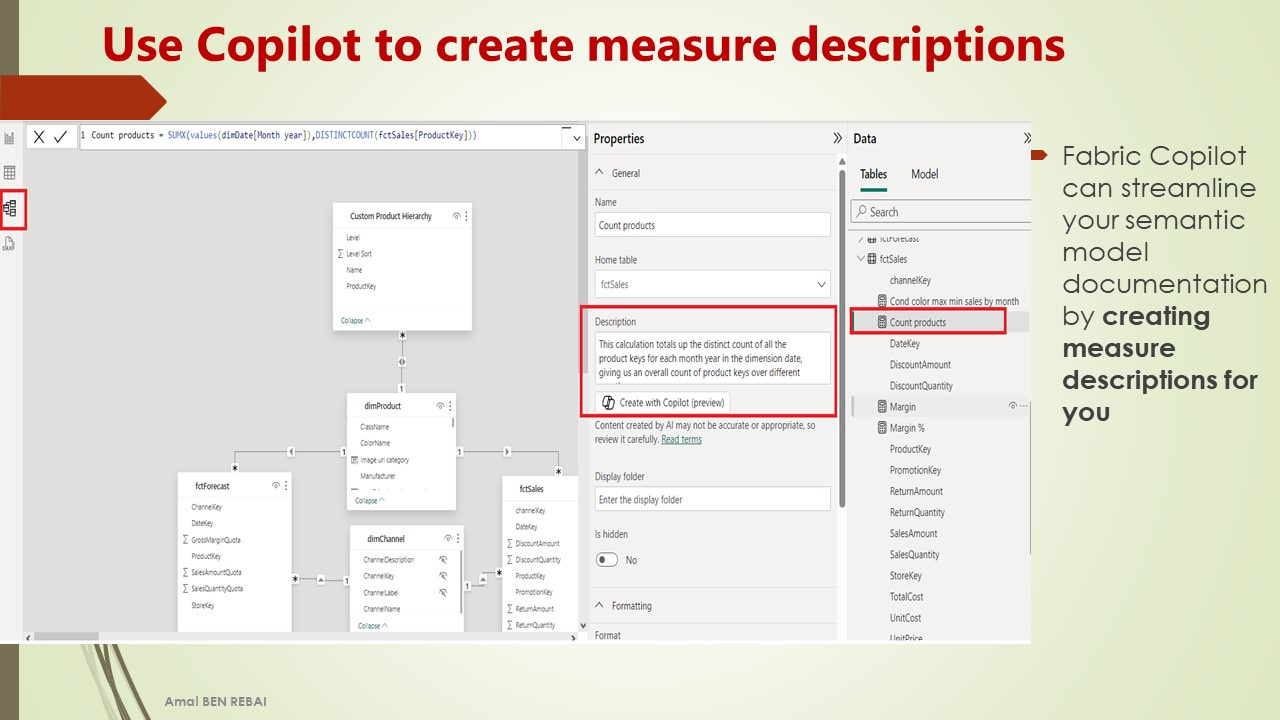The width and height of the screenshot is (1280, 720).
Task: Click the Name field containing Count products
Action: (712, 225)
